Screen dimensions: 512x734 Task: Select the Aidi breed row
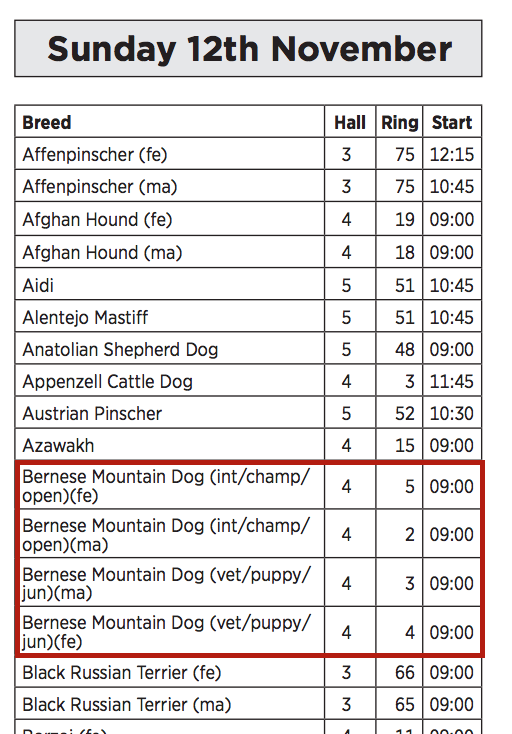coord(249,285)
